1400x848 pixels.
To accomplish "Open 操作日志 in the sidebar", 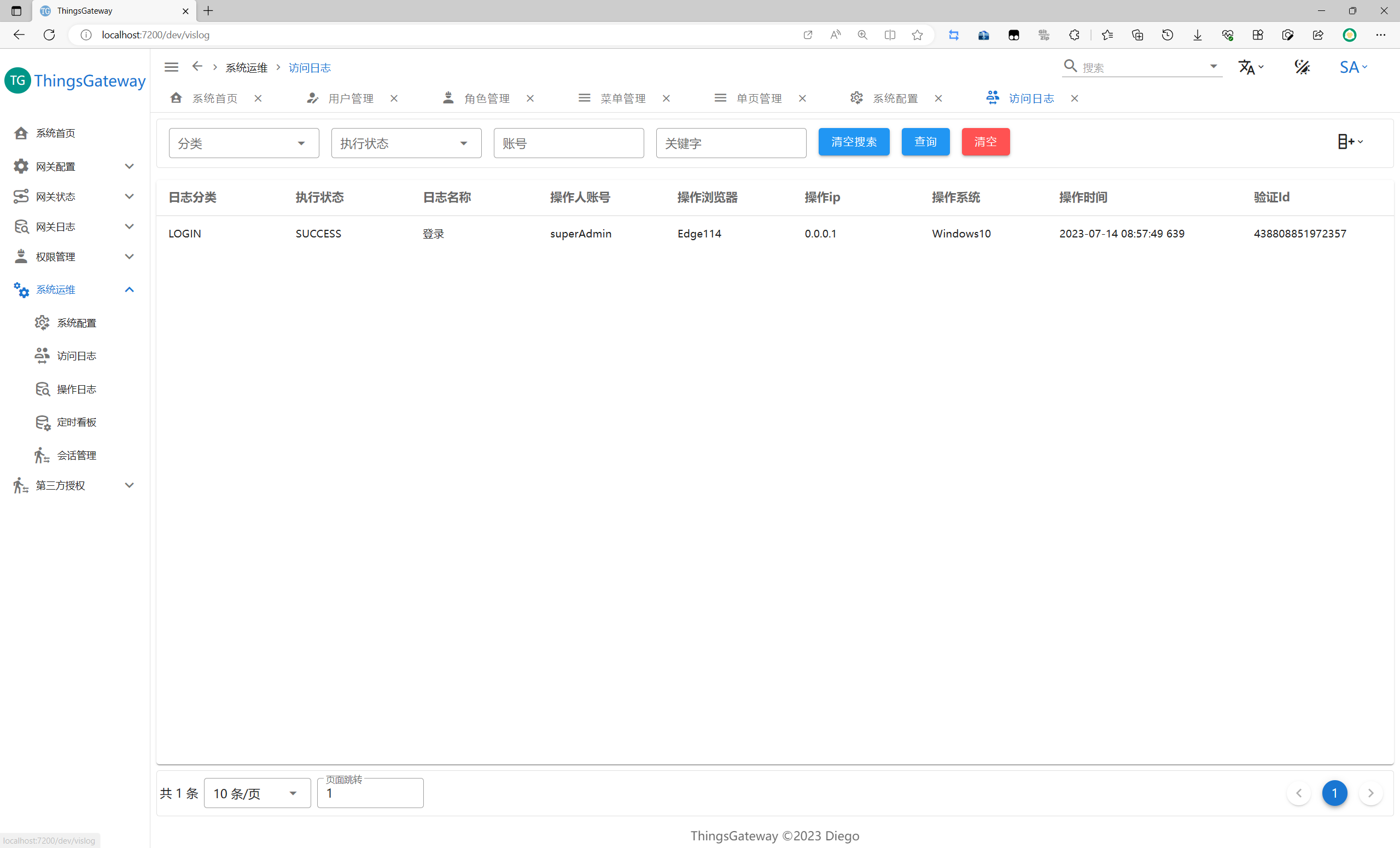I will [76, 390].
